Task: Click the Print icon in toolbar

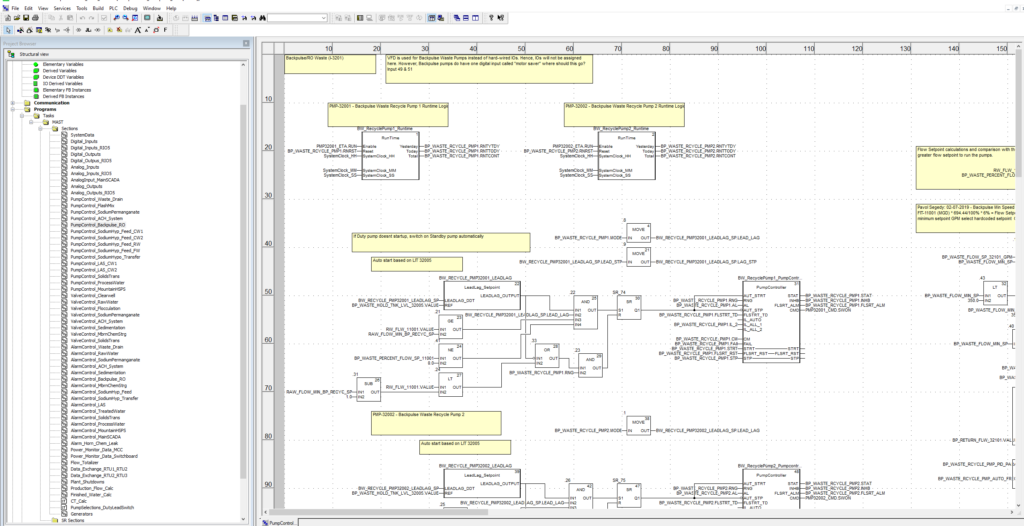Action: (35, 18)
